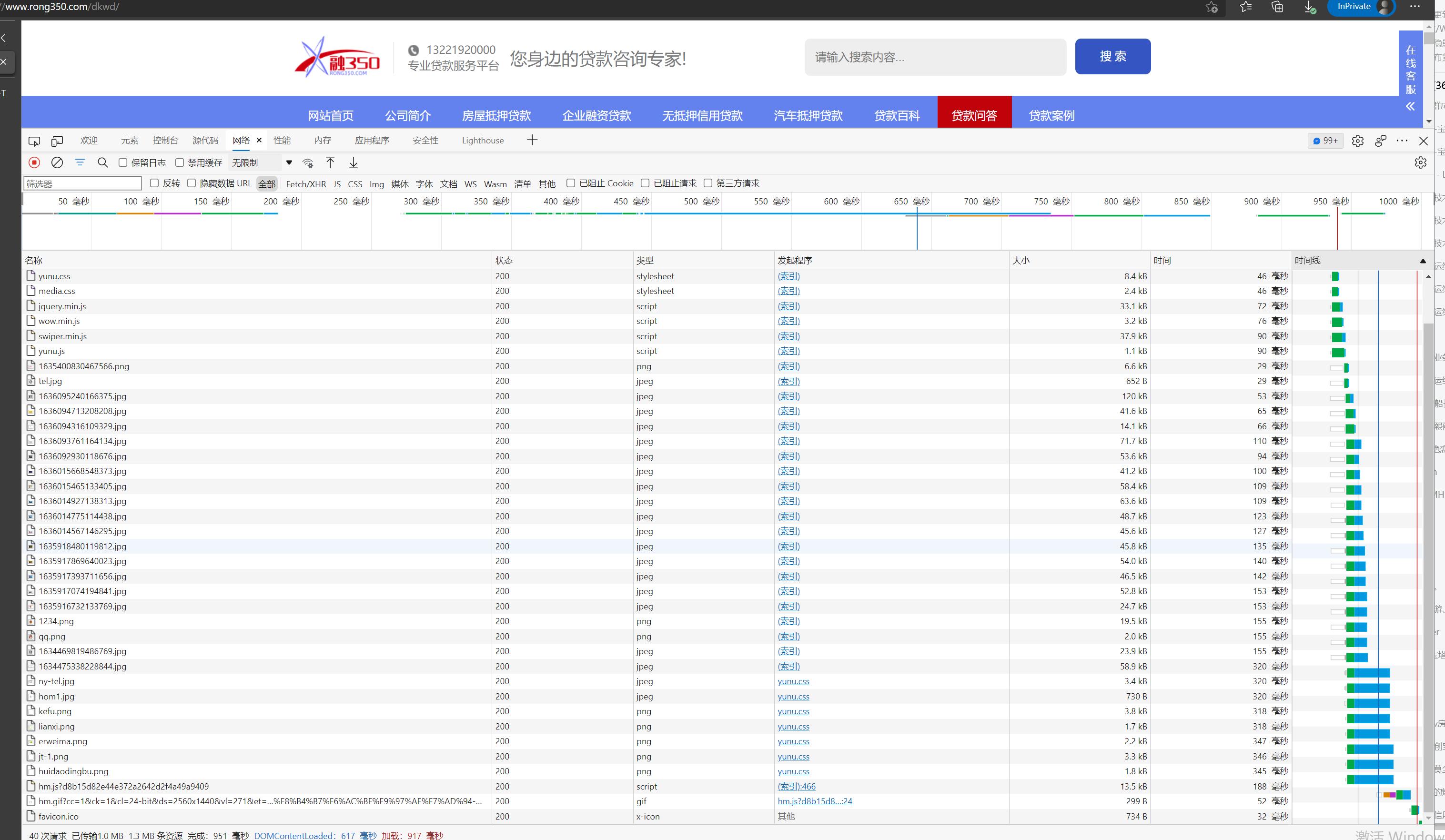This screenshot has height=840, width=1445.
Task: Focus the site search input box
Action: [x=935, y=57]
